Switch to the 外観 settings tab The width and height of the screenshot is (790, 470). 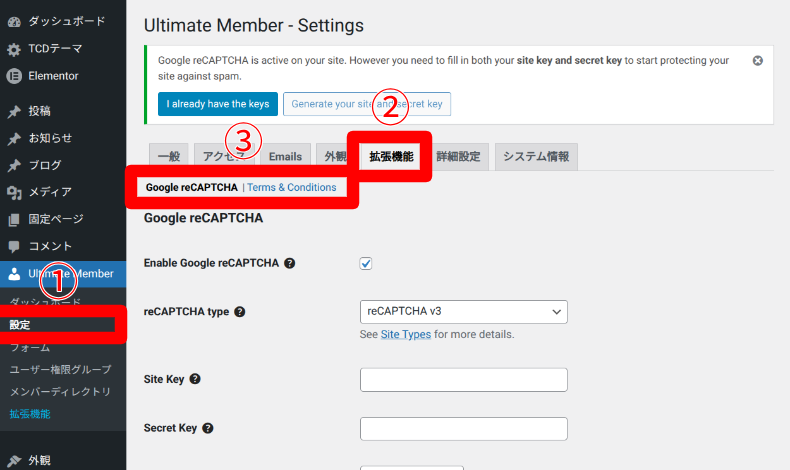(335, 157)
